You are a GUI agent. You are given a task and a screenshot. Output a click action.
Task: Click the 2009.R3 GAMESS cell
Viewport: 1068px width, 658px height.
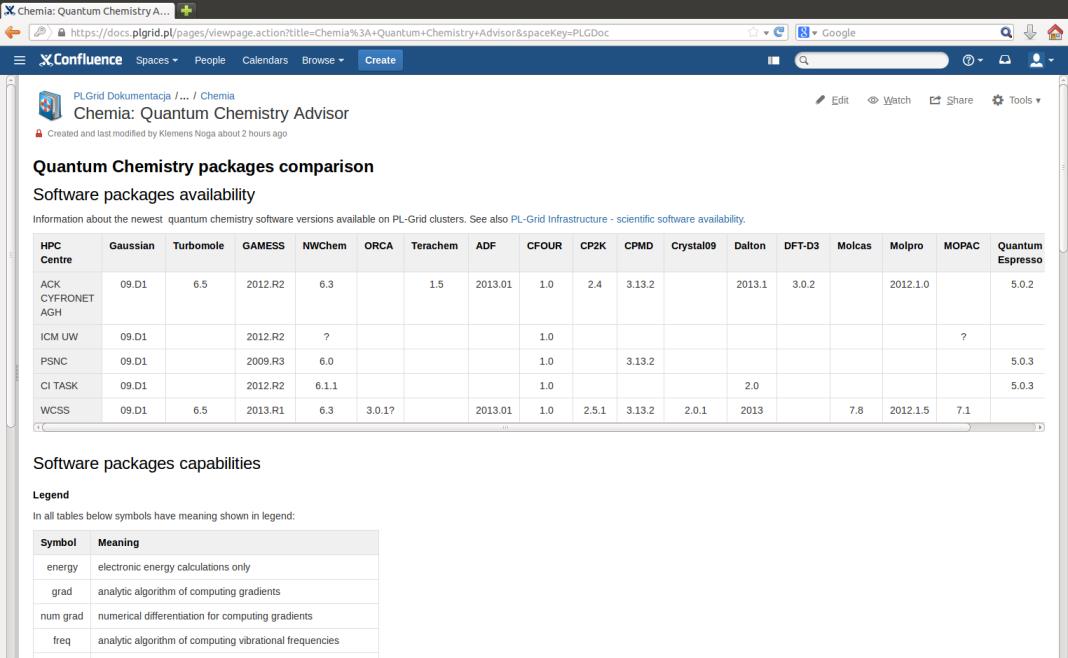pyautogui.click(x=265, y=361)
